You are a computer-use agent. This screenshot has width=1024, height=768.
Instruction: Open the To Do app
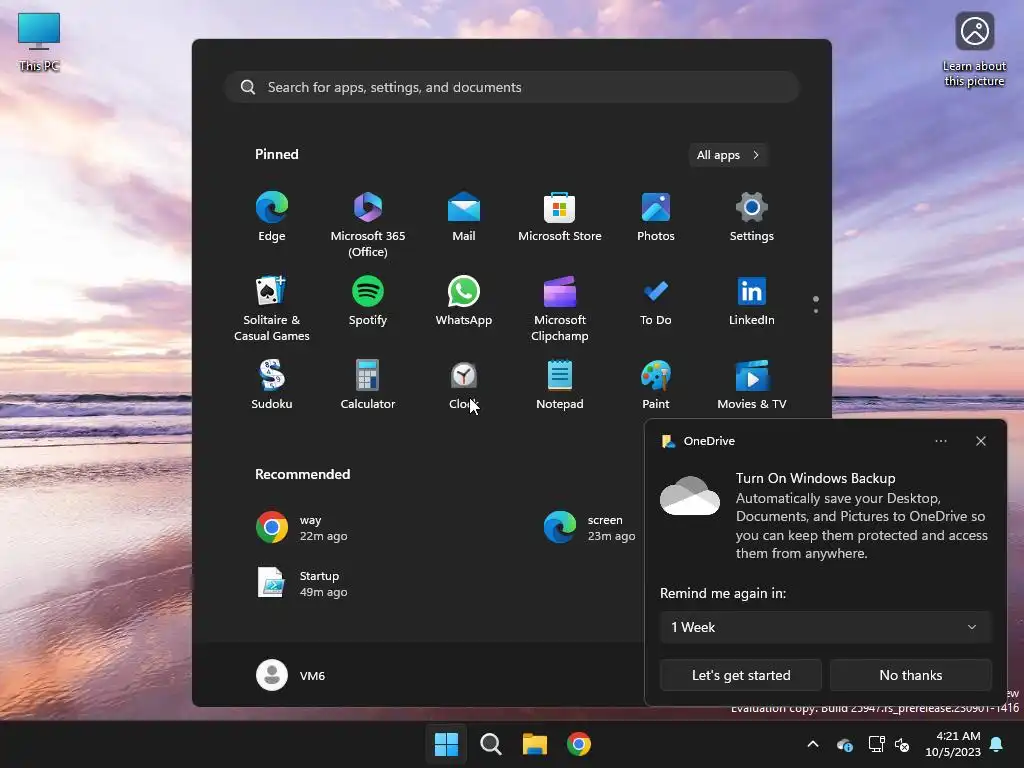click(x=656, y=301)
